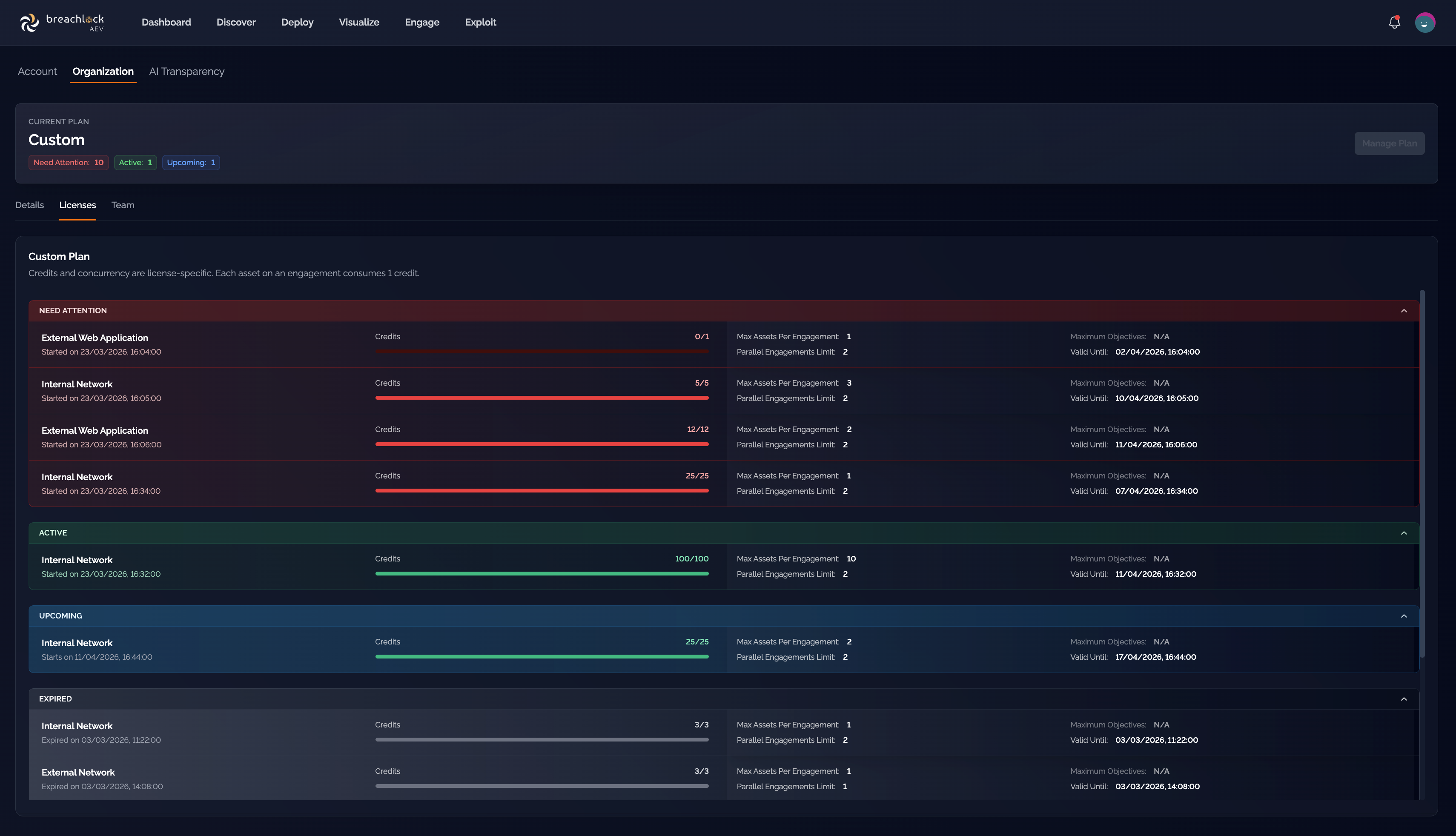Viewport: 1456px width, 836px height.
Task: Click the Manage Plan button
Action: [1389, 143]
